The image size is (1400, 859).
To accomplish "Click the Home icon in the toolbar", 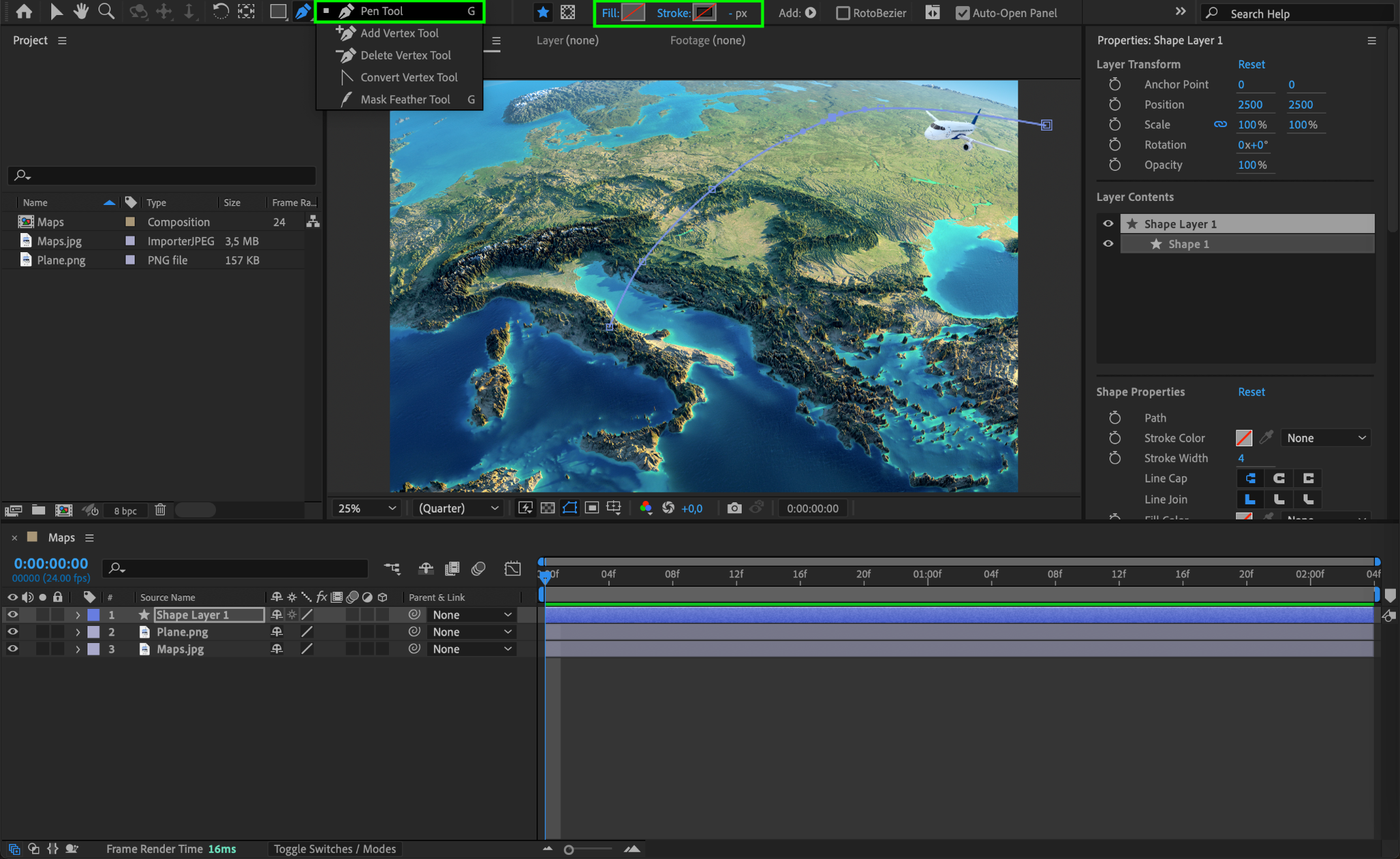I will pos(24,11).
